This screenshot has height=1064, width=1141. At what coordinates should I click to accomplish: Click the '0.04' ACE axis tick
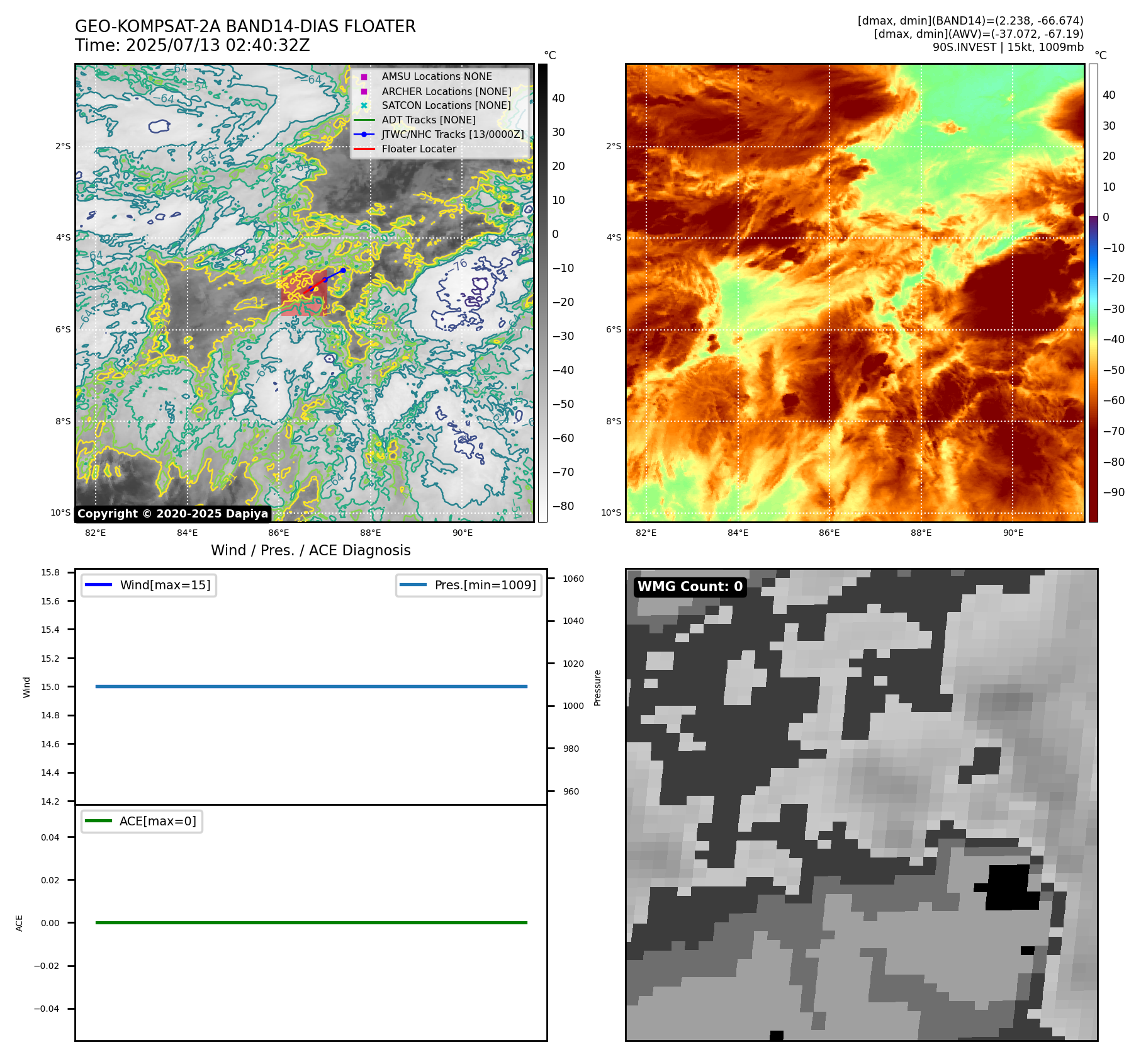pos(50,837)
